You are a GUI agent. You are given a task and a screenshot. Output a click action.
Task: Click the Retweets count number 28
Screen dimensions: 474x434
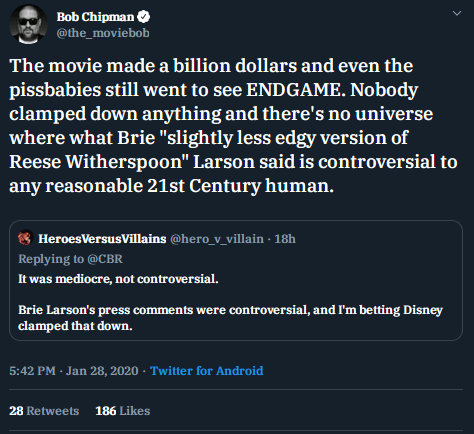click(x=16, y=411)
